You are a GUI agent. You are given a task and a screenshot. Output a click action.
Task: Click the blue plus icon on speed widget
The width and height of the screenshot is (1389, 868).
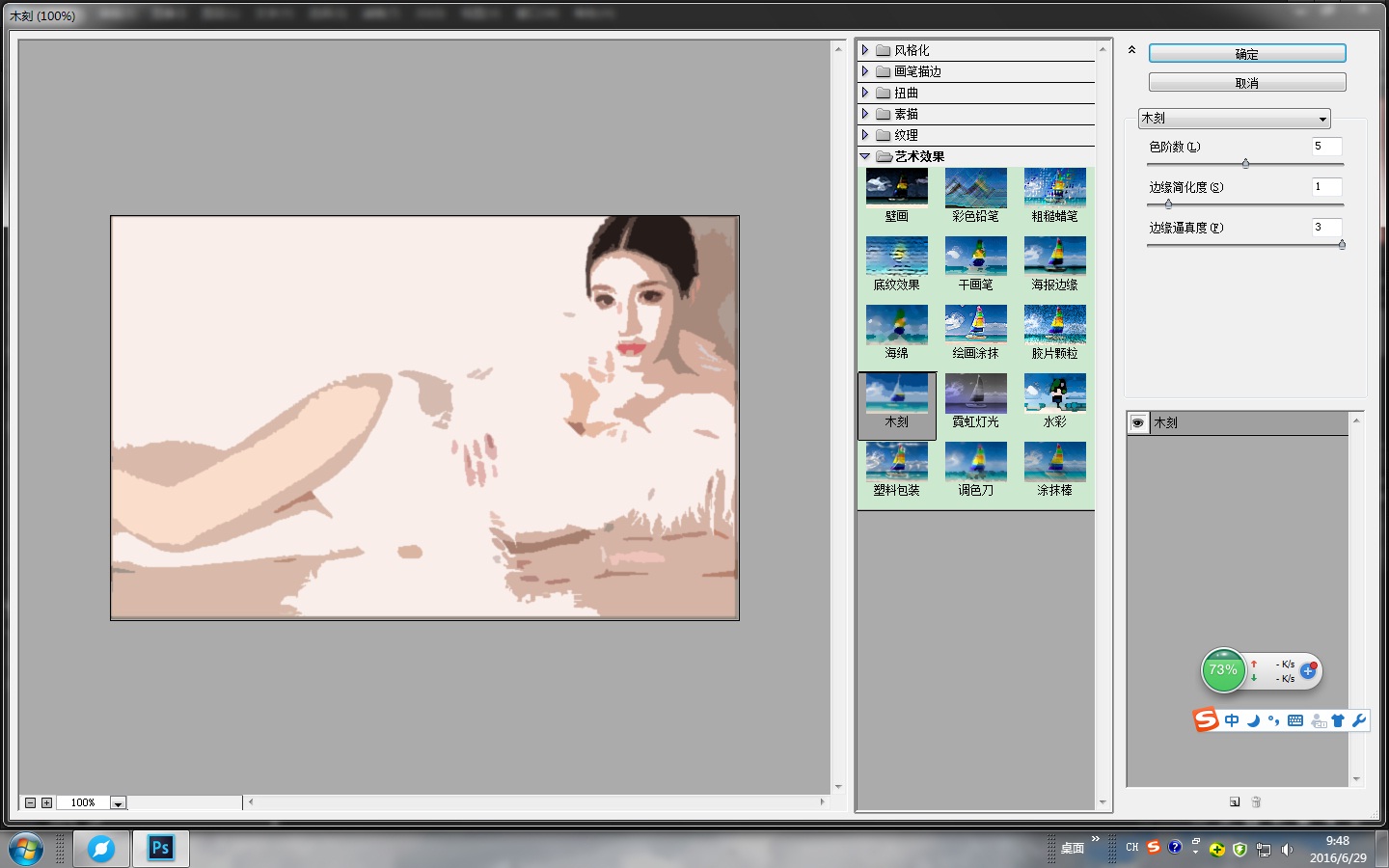(x=1308, y=670)
